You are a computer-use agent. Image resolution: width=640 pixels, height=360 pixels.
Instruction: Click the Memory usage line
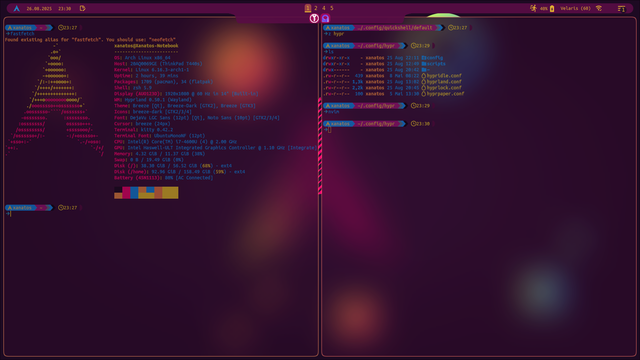[x=160, y=154]
